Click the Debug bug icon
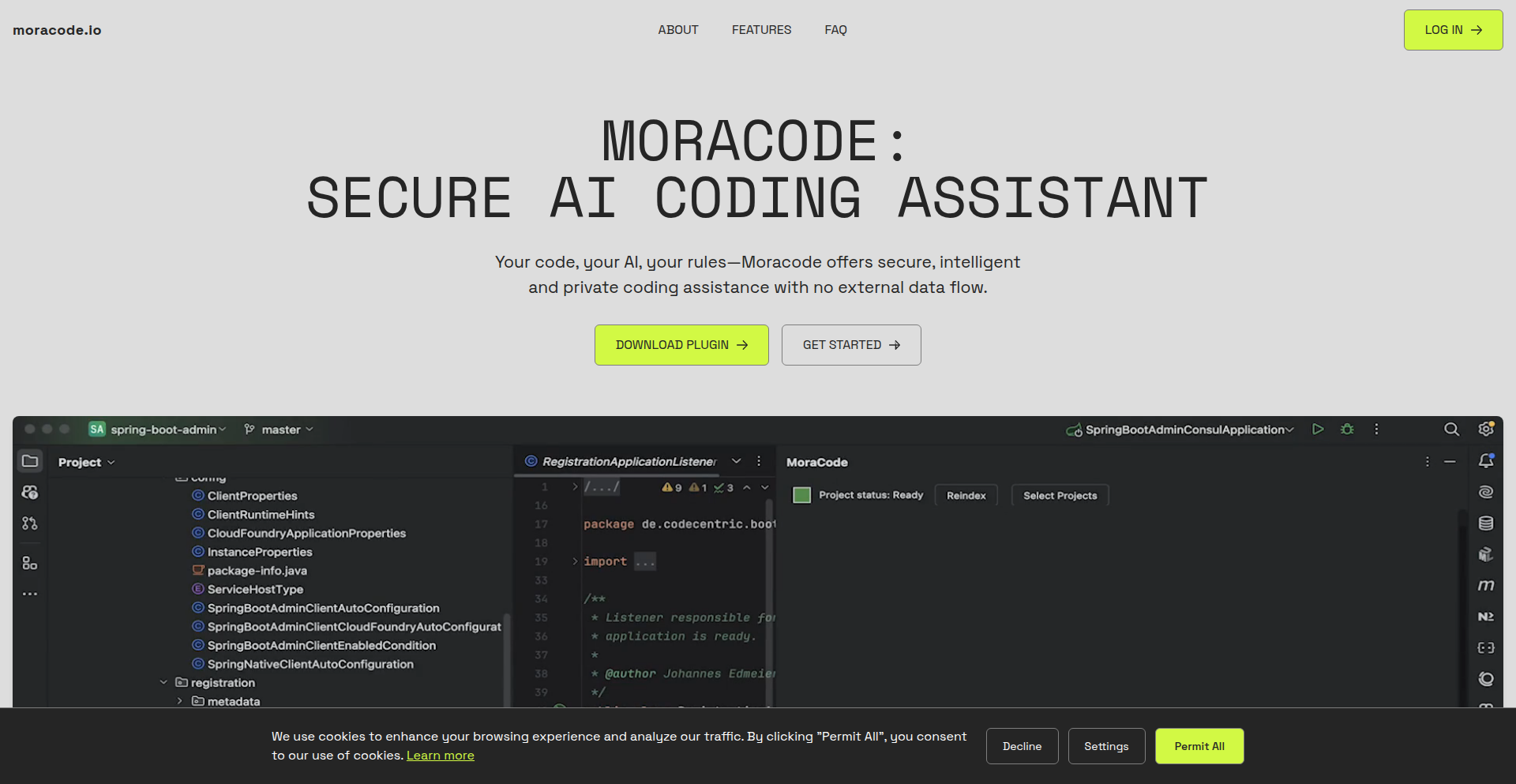 [x=1347, y=430]
